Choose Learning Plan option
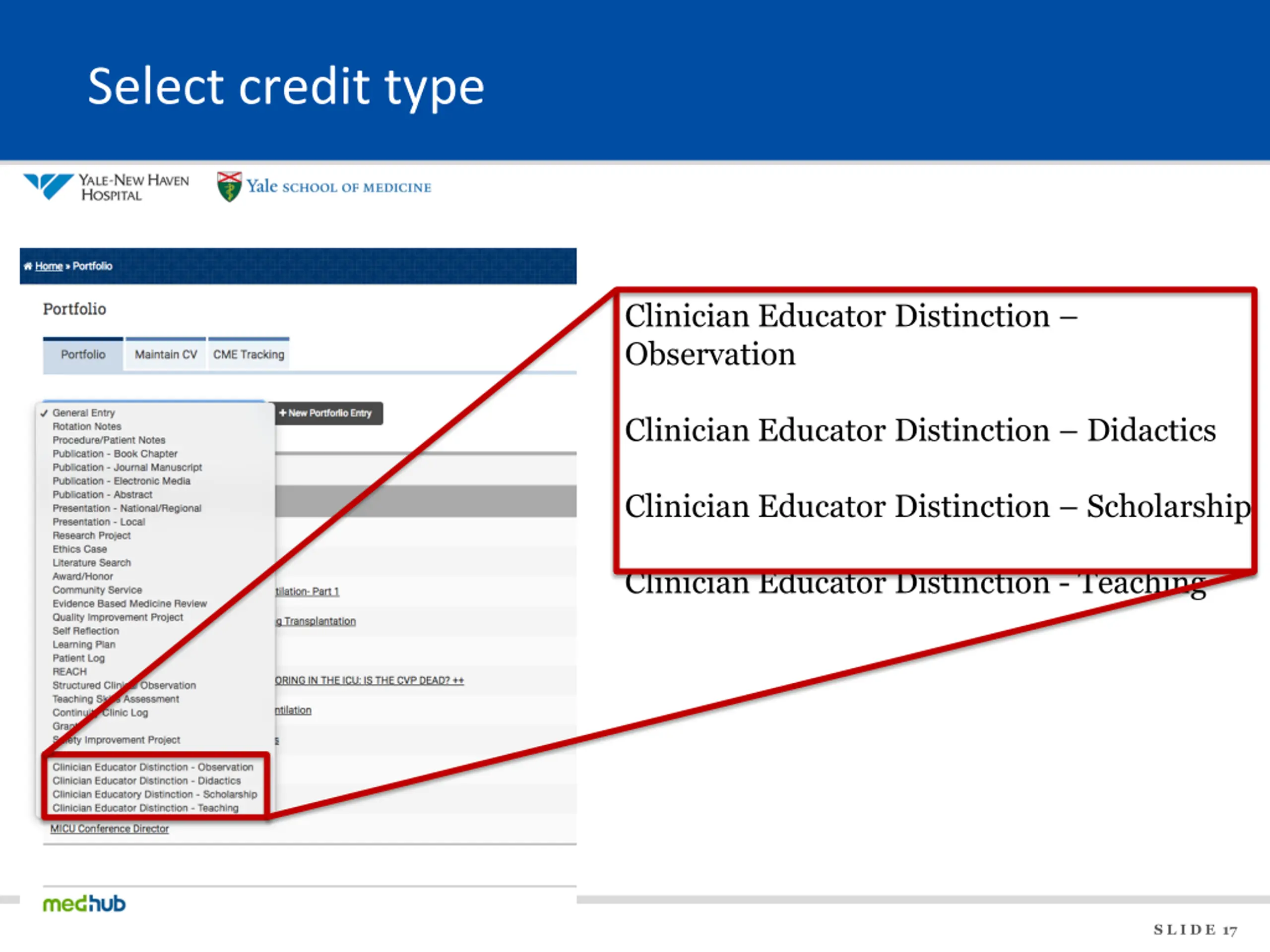 [x=84, y=645]
